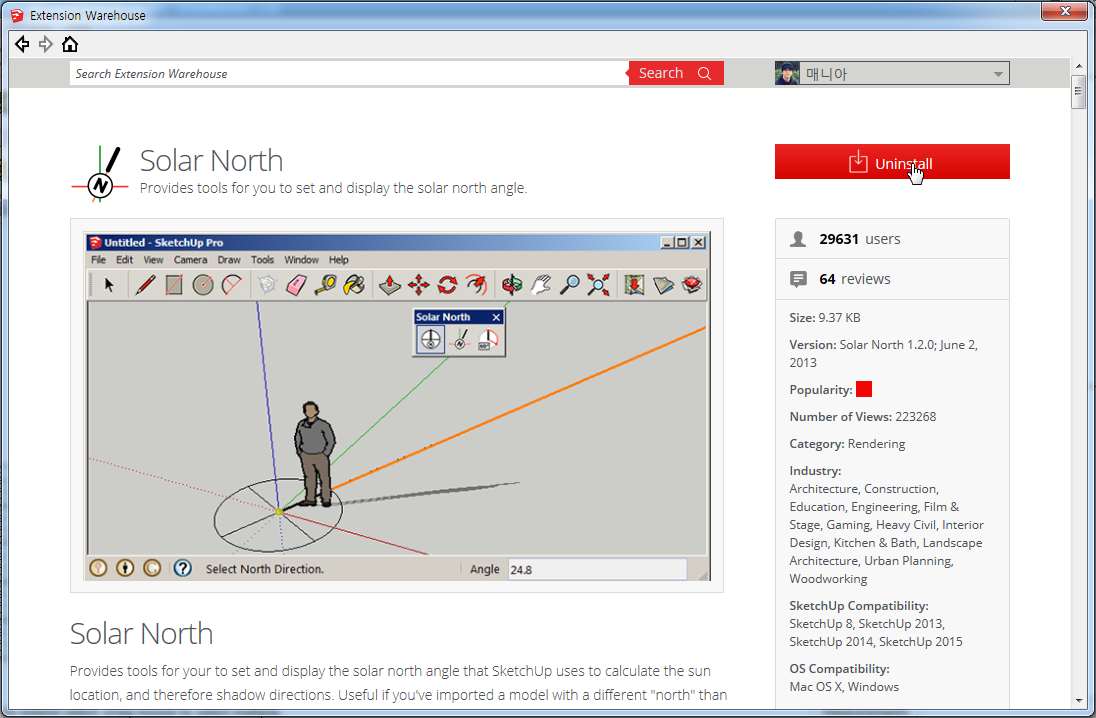Pick the Tape Measure tool
Viewport: 1096px width, 718px height.
pos(326,285)
